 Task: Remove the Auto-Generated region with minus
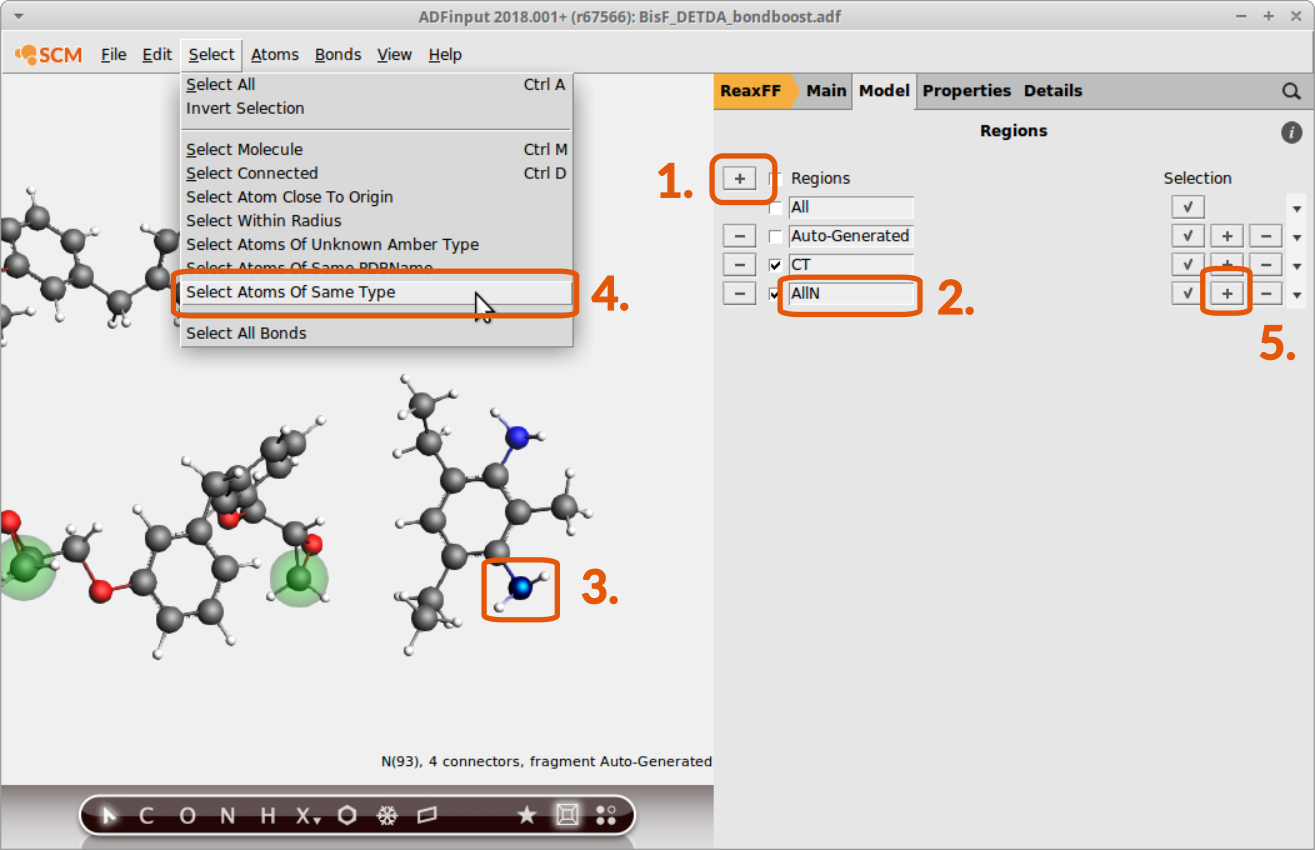click(x=739, y=236)
